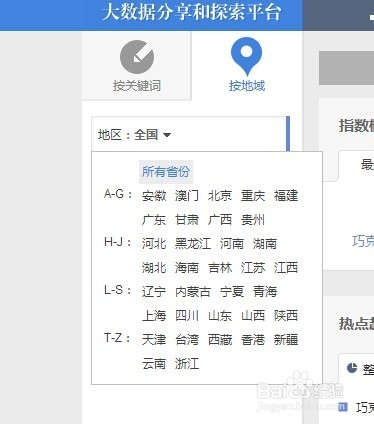Choose 广西 region
This screenshot has width=374, height=424.
220,220
